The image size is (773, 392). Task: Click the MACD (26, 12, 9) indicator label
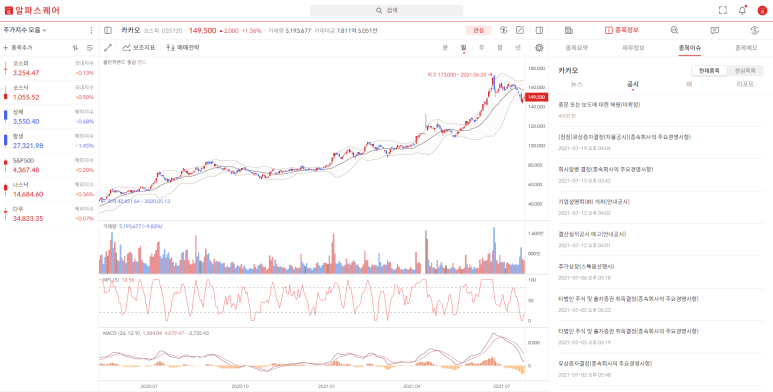[x=121, y=334]
